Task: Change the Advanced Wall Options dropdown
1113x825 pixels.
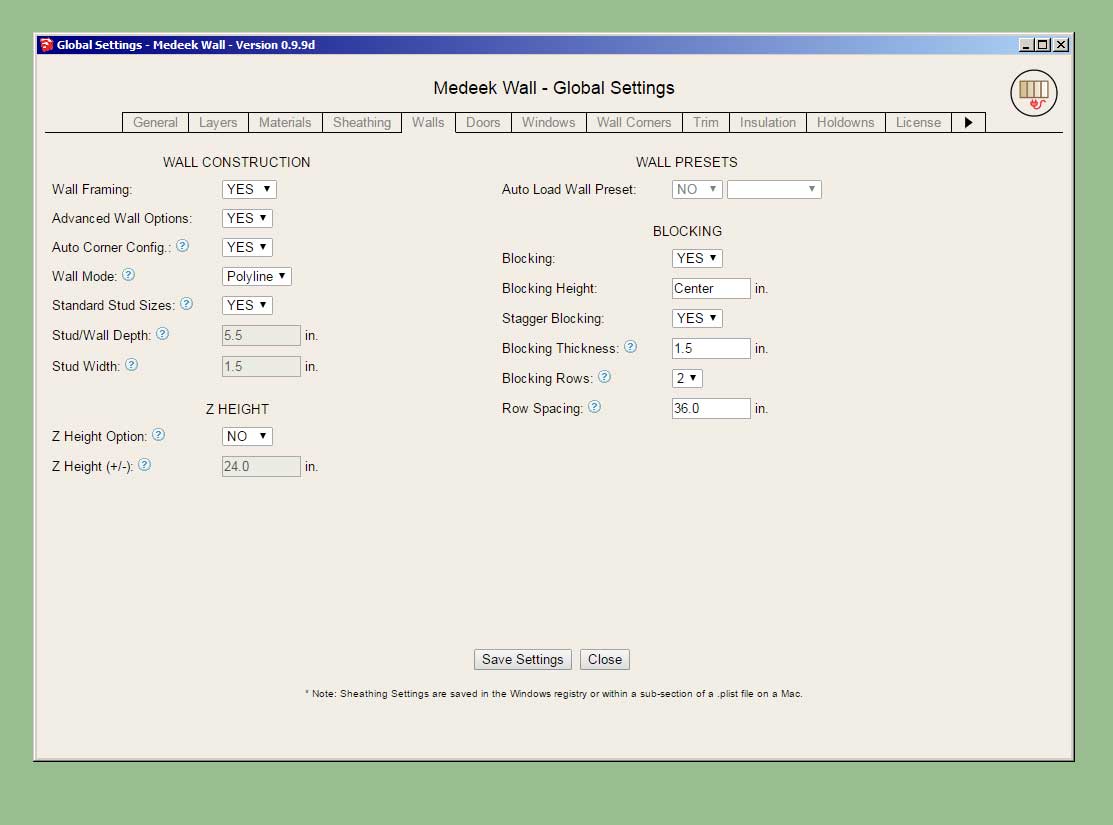Action: (247, 218)
